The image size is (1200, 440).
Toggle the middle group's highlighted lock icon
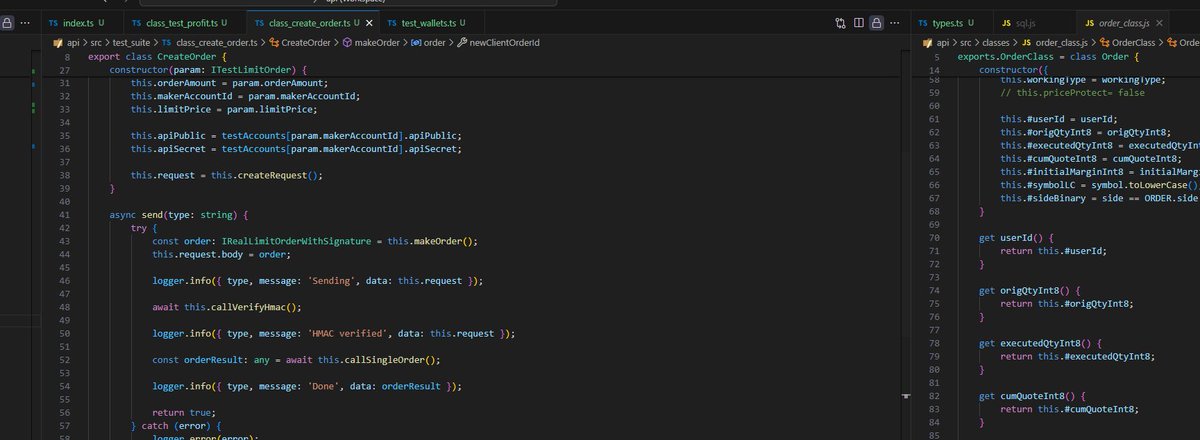[x=876, y=22]
